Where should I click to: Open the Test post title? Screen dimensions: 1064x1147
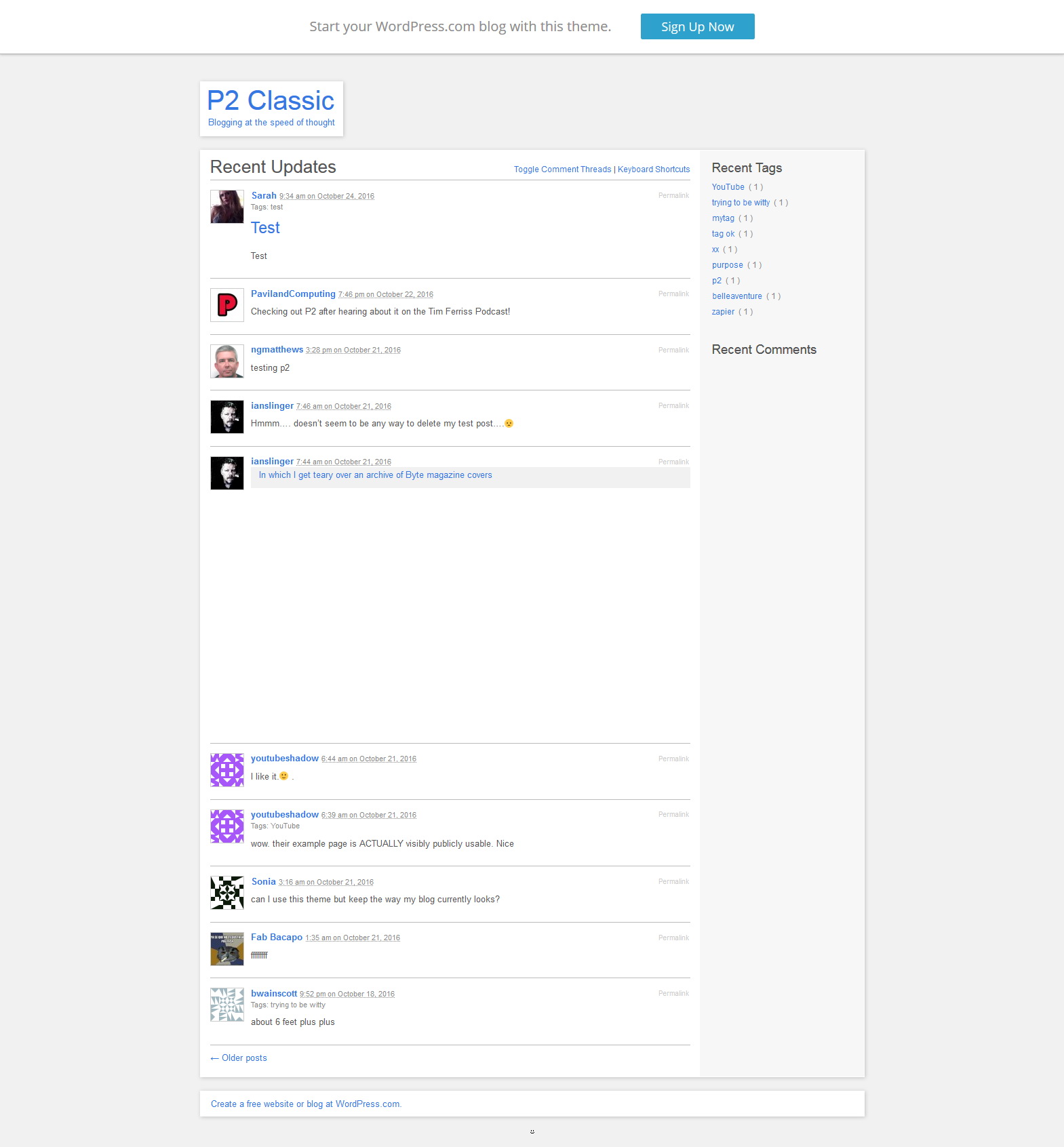pyautogui.click(x=265, y=228)
